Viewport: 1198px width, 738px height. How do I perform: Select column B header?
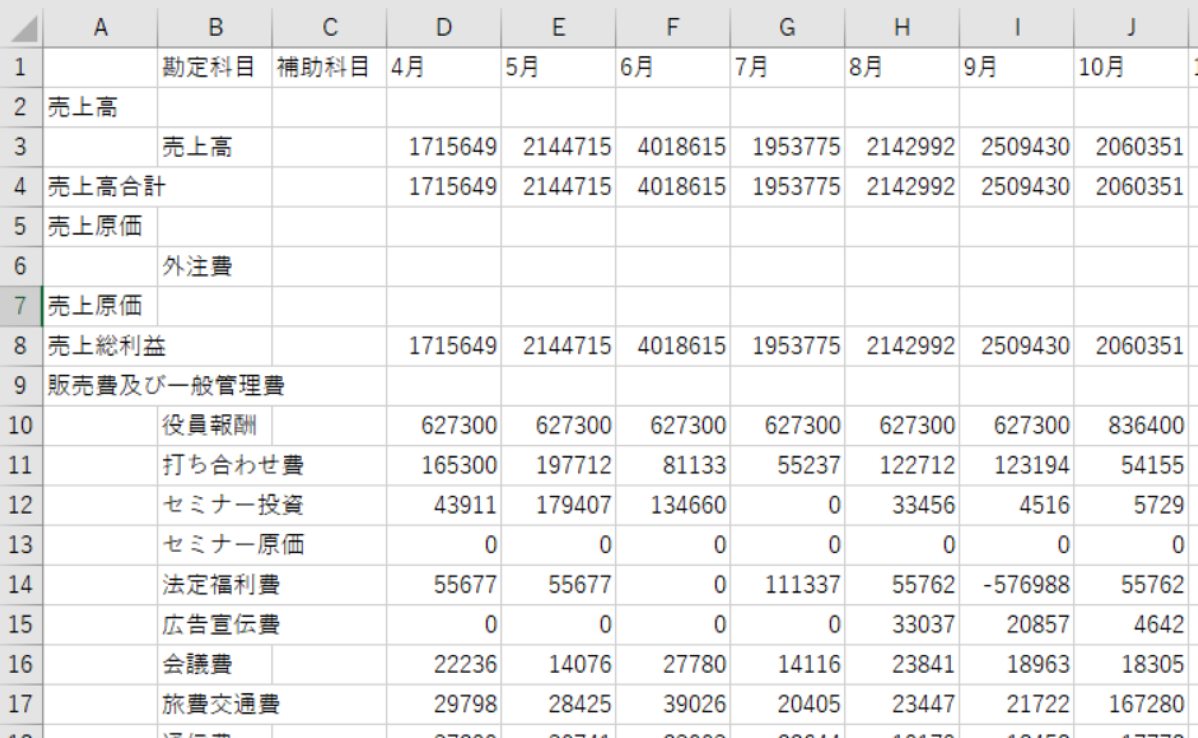[215, 28]
